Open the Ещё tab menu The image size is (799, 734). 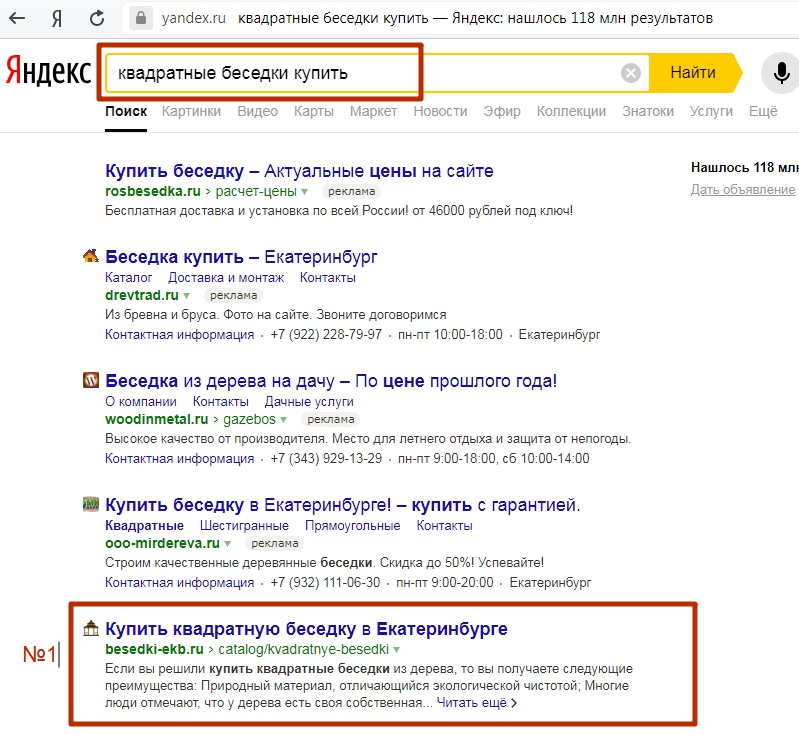click(x=763, y=111)
